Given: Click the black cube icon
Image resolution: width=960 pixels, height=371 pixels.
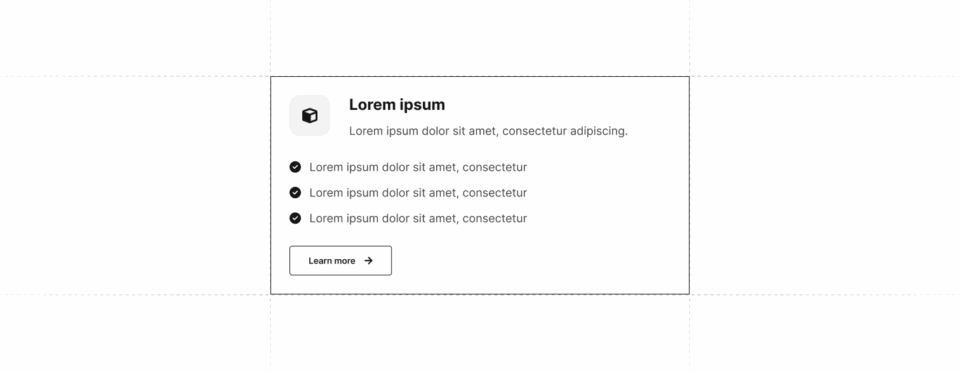Looking at the screenshot, I should click(x=310, y=116).
